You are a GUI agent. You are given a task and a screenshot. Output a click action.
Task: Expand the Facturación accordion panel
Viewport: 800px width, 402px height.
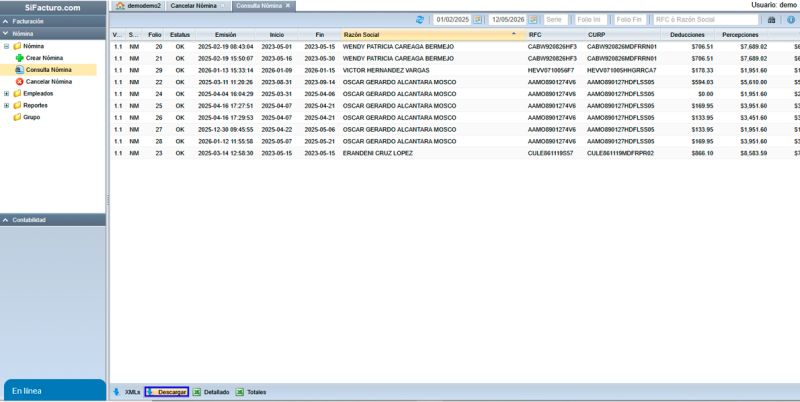53,21
